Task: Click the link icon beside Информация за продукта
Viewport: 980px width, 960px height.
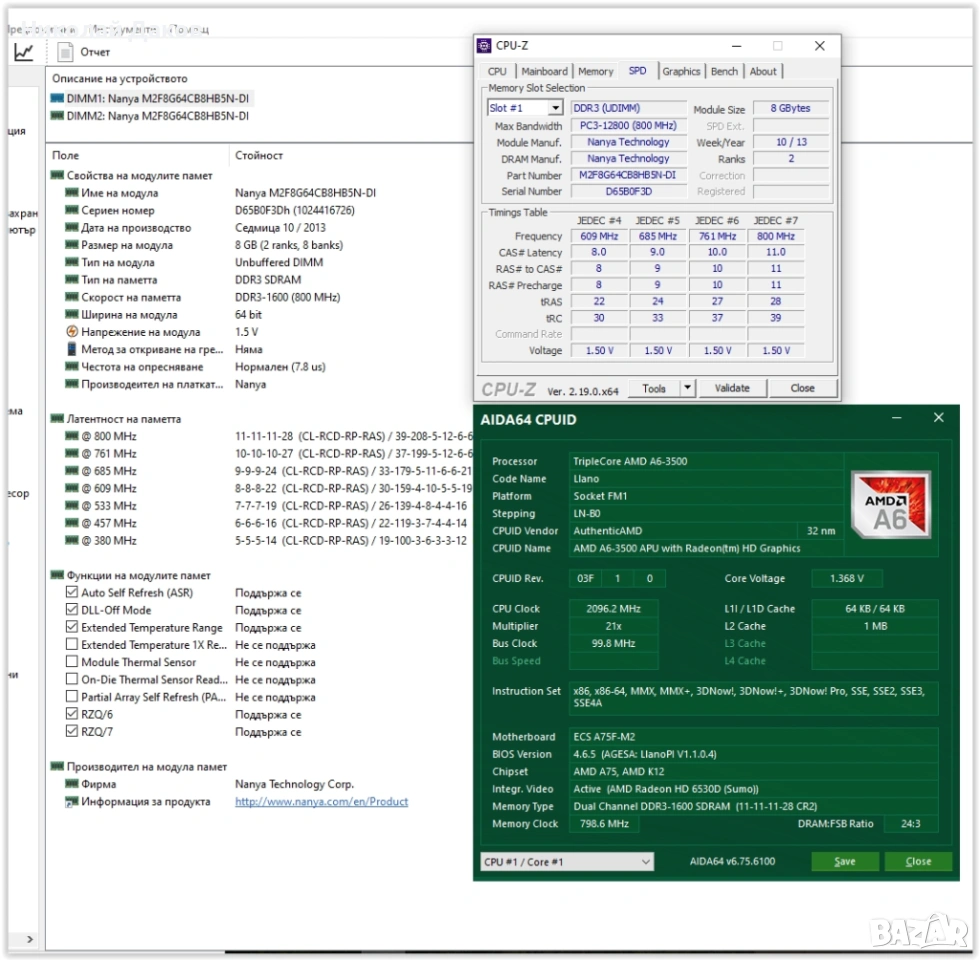Action: tap(72, 802)
